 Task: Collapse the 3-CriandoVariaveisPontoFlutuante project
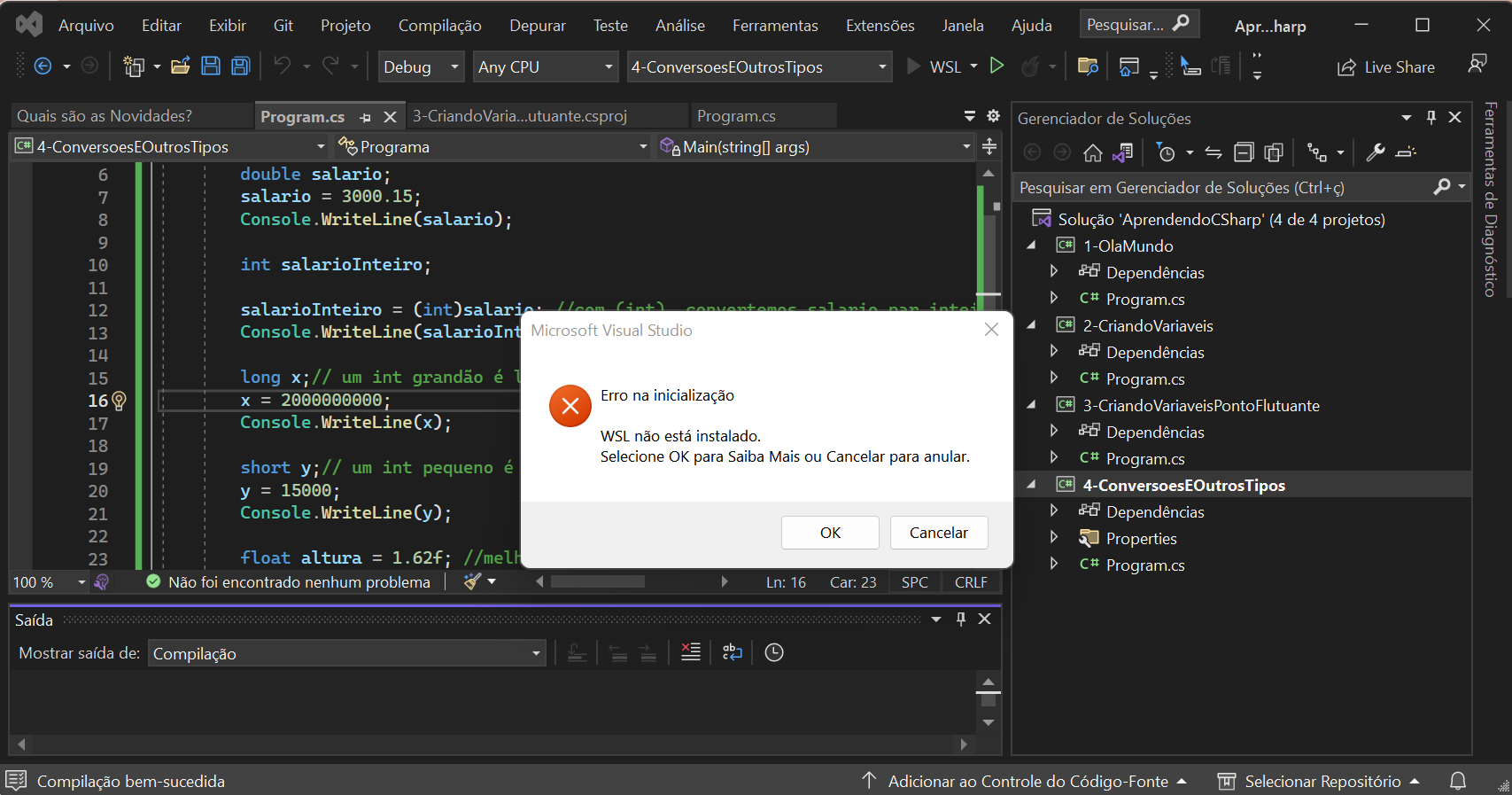coord(1031,405)
